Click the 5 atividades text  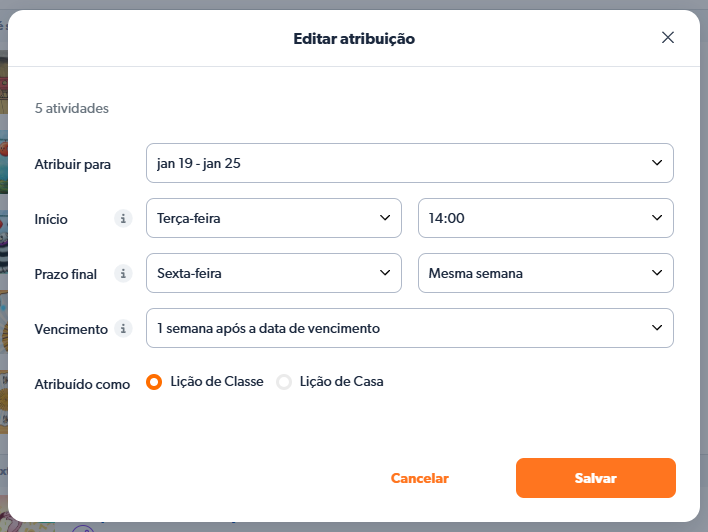click(72, 108)
